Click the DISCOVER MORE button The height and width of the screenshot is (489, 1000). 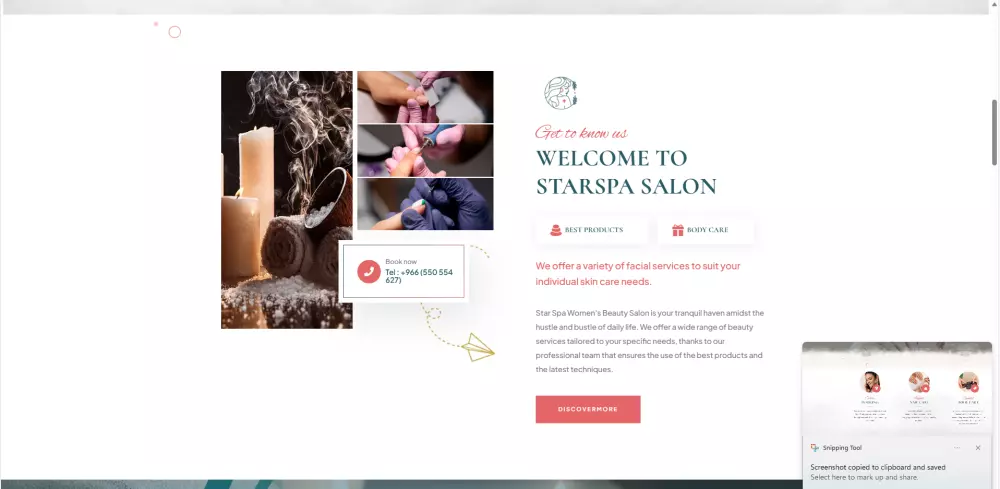(587, 409)
